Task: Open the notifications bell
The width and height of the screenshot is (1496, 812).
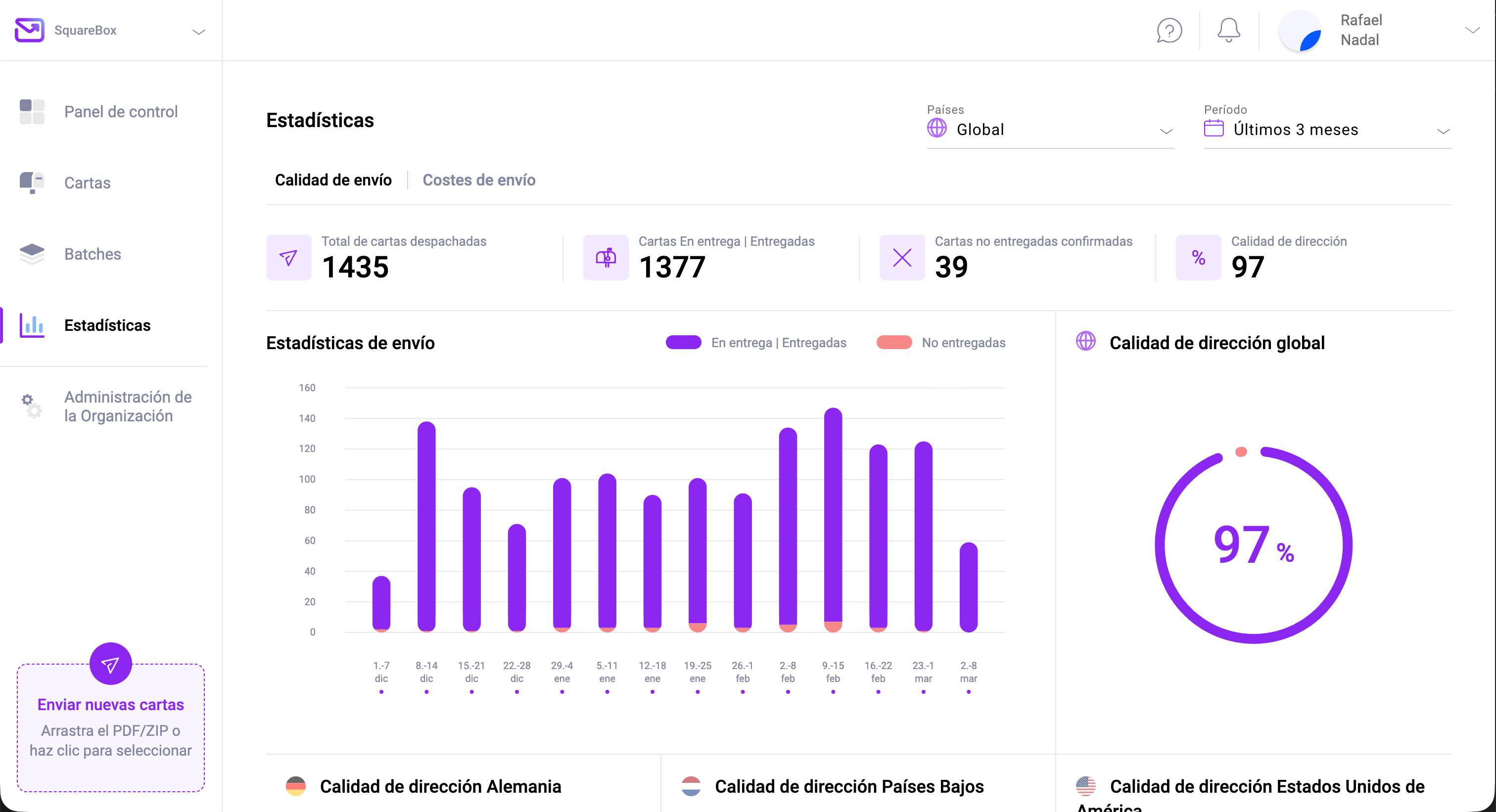Action: click(1228, 30)
